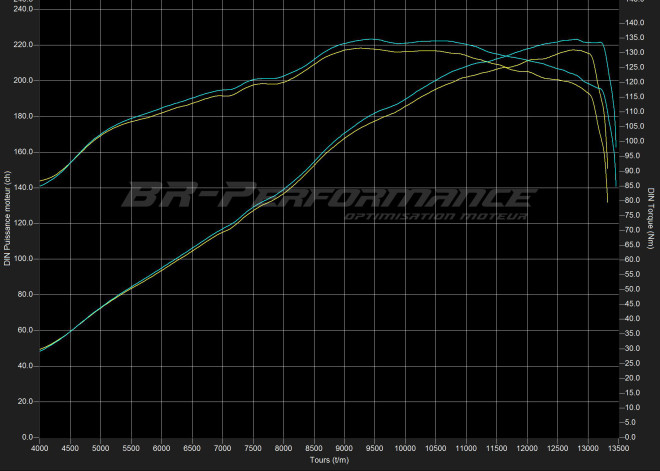Select the 70.0 label on the right torque axis

pos(633,230)
